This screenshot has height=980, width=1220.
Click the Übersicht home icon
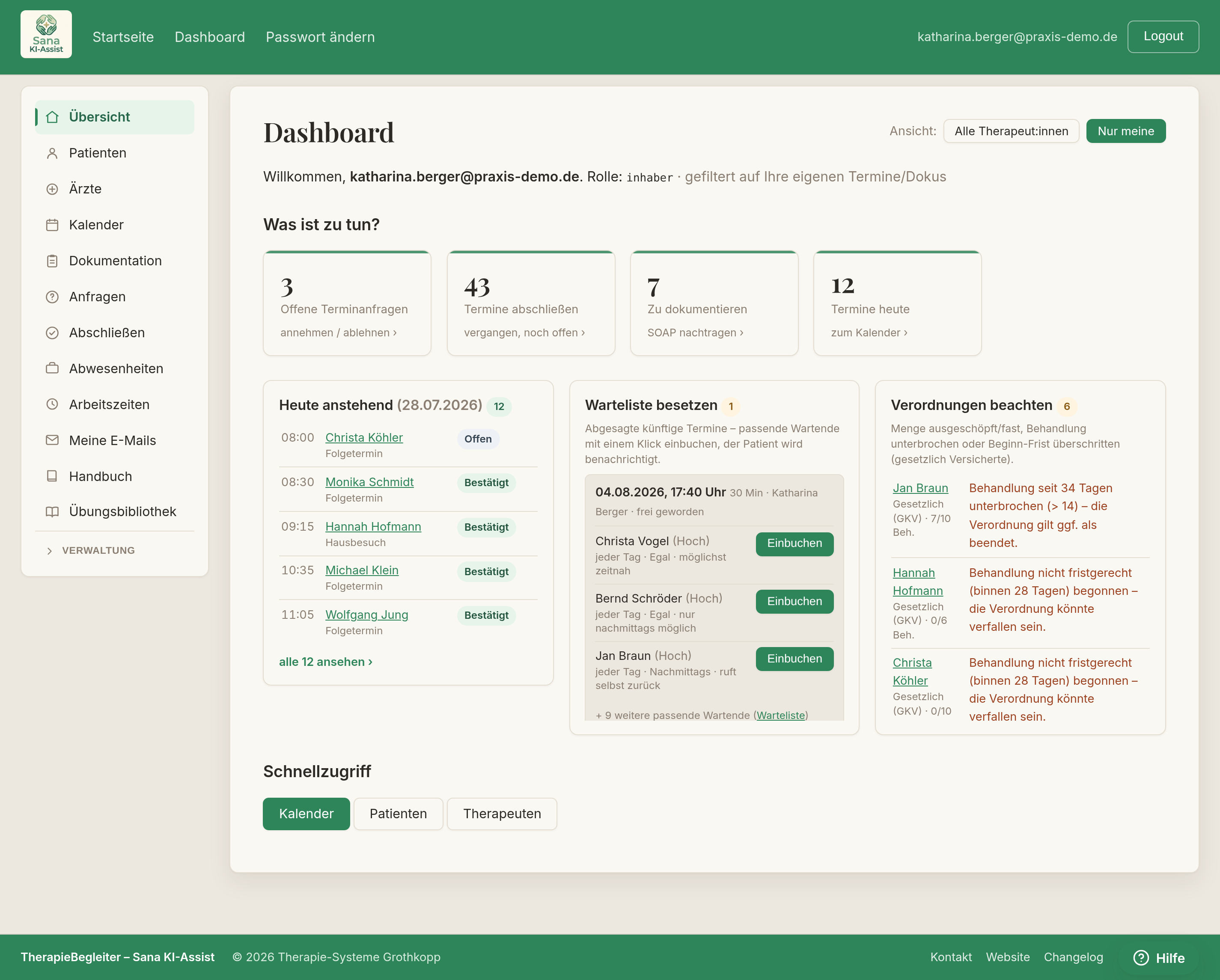coord(52,117)
